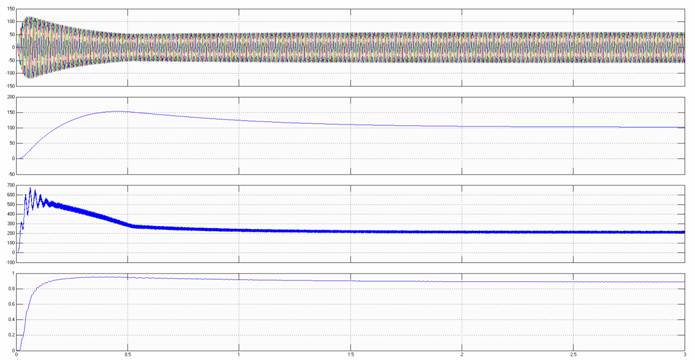The image size is (695, 360).
Task: Click the 0 origin label on bottom time axis
Action: coord(16,355)
